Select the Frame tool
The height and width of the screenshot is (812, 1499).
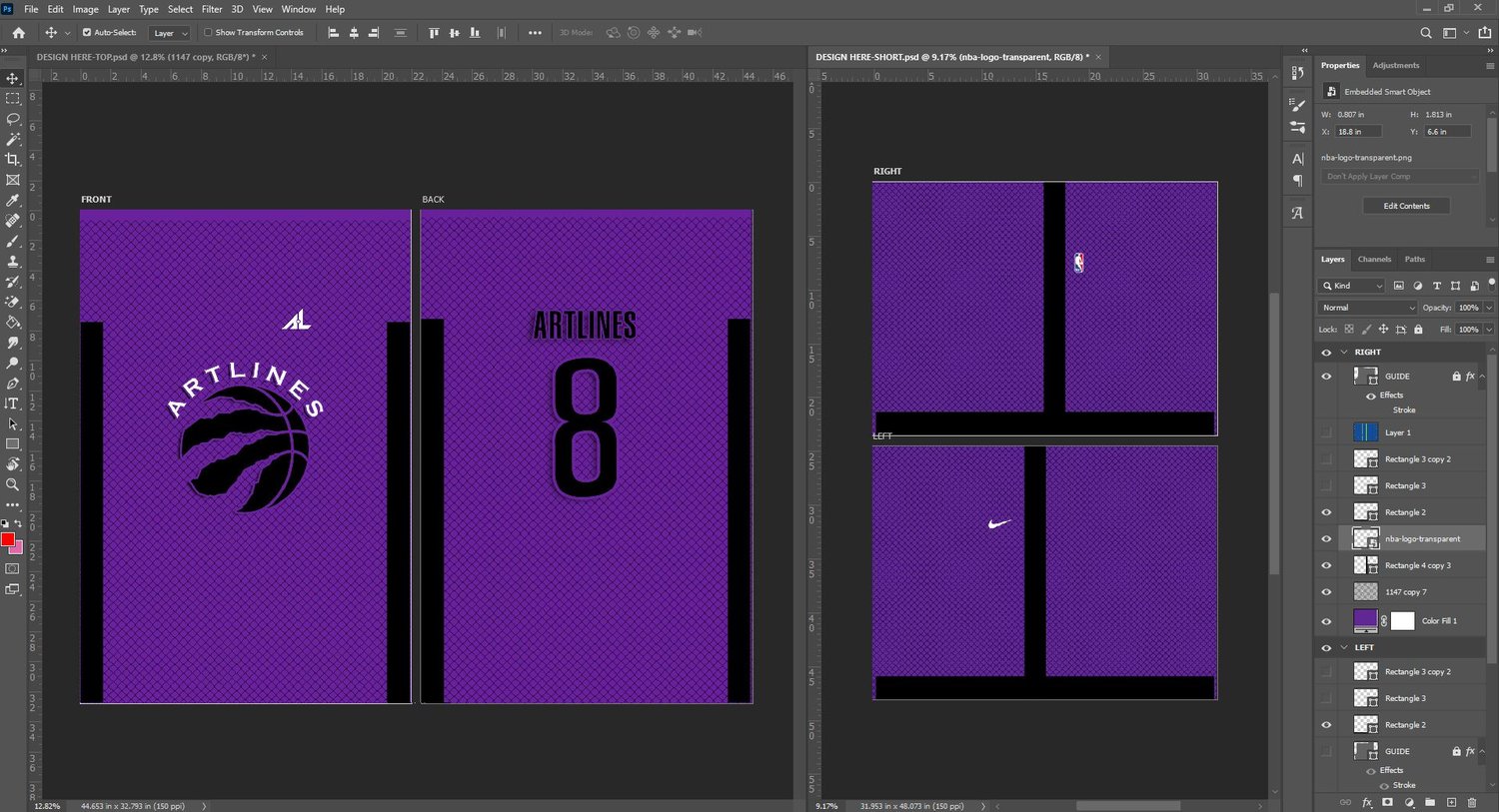[x=13, y=180]
